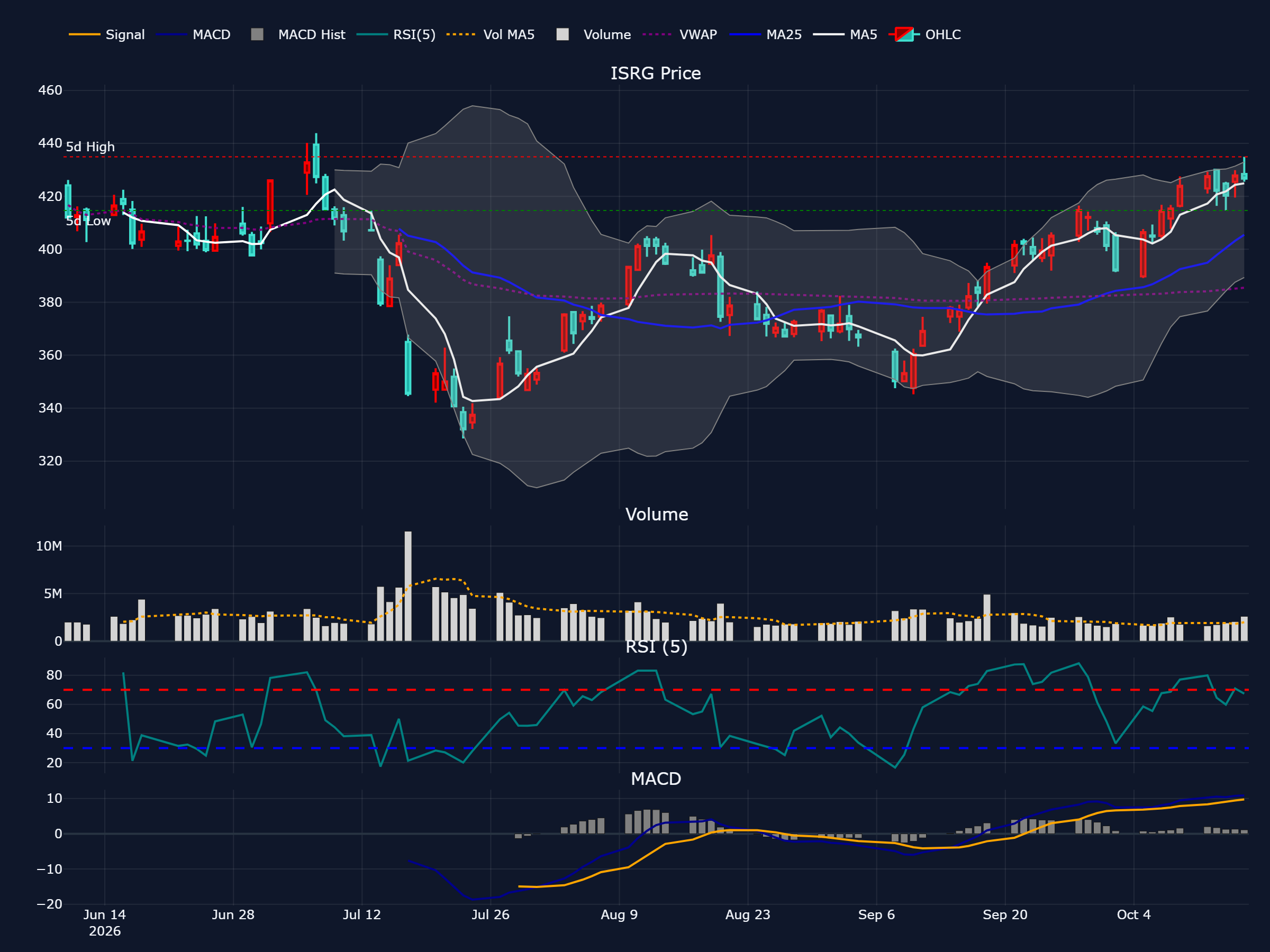Click the 5M volume axis label
The width and height of the screenshot is (1270, 952).
tap(53, 593)
